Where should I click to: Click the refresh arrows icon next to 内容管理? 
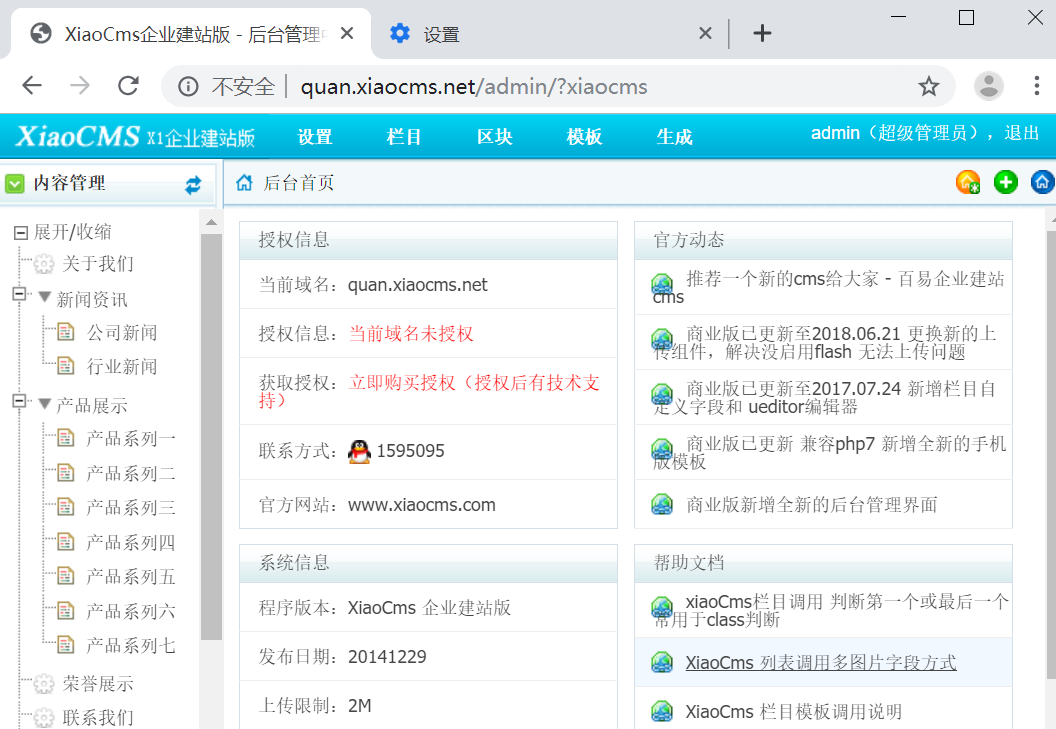click(193, 185)
